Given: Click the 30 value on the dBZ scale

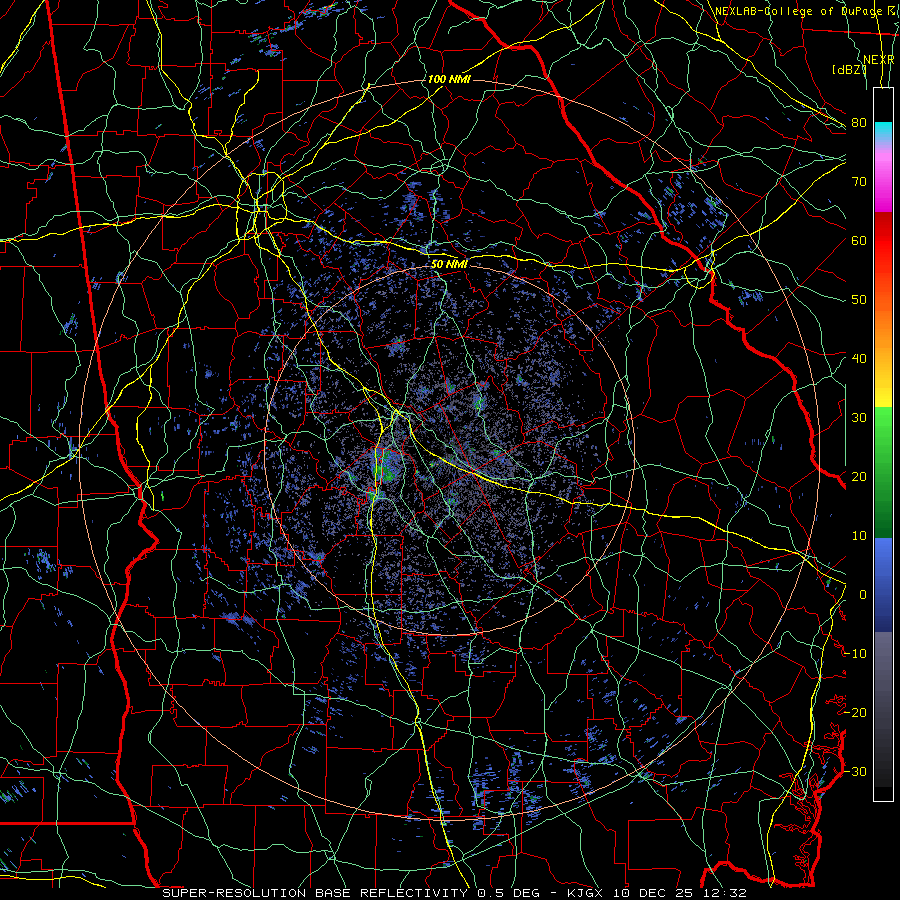Looking at the screenshot, I should click(x=859, y=417).
